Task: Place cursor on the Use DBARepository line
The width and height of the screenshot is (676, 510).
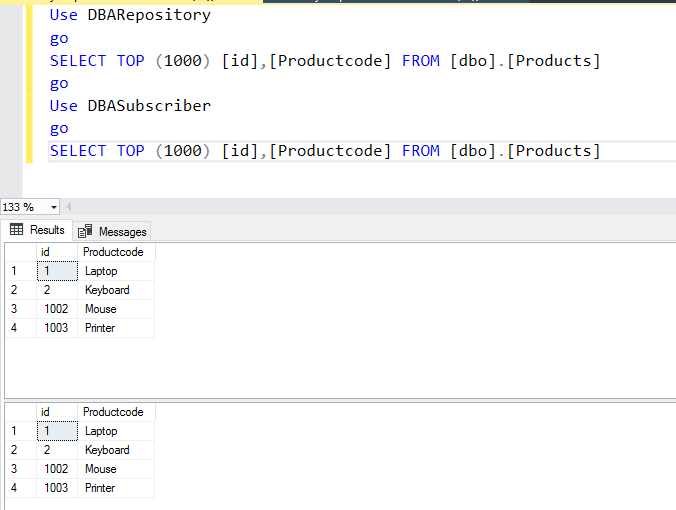Action: tap(130, 16)
